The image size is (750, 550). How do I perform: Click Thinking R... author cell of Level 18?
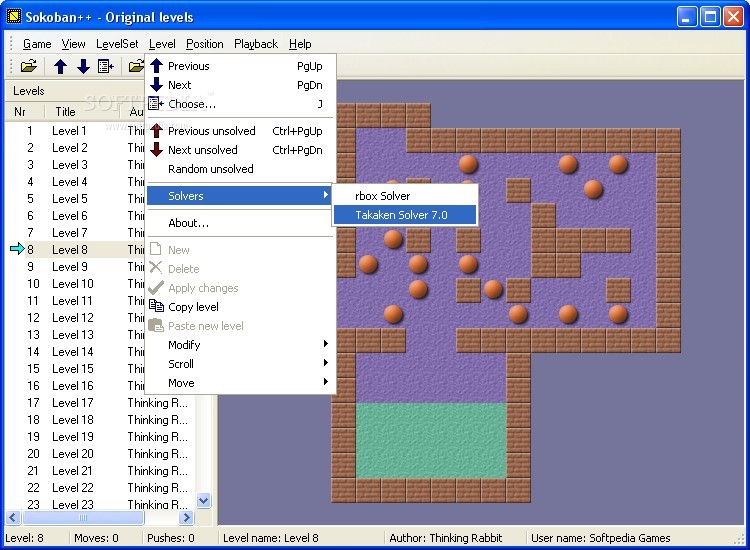point(157,420)
